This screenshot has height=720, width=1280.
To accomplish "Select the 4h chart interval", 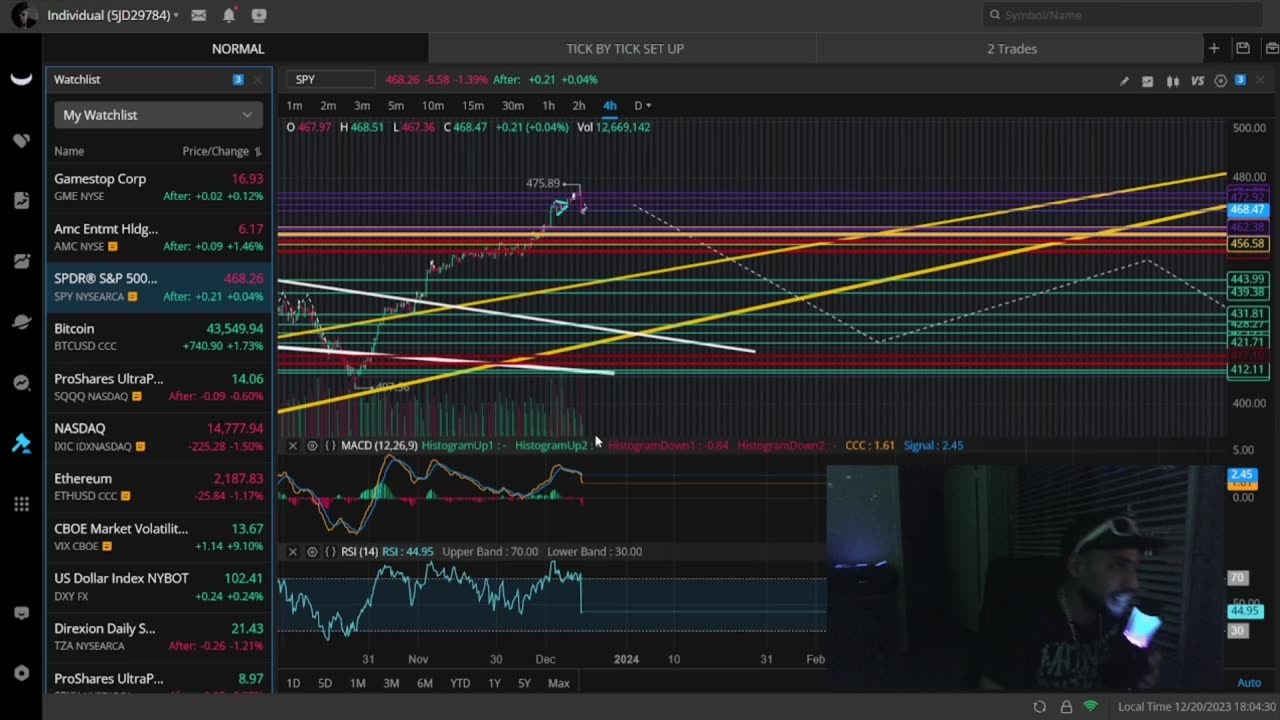I will coord(610,106).
